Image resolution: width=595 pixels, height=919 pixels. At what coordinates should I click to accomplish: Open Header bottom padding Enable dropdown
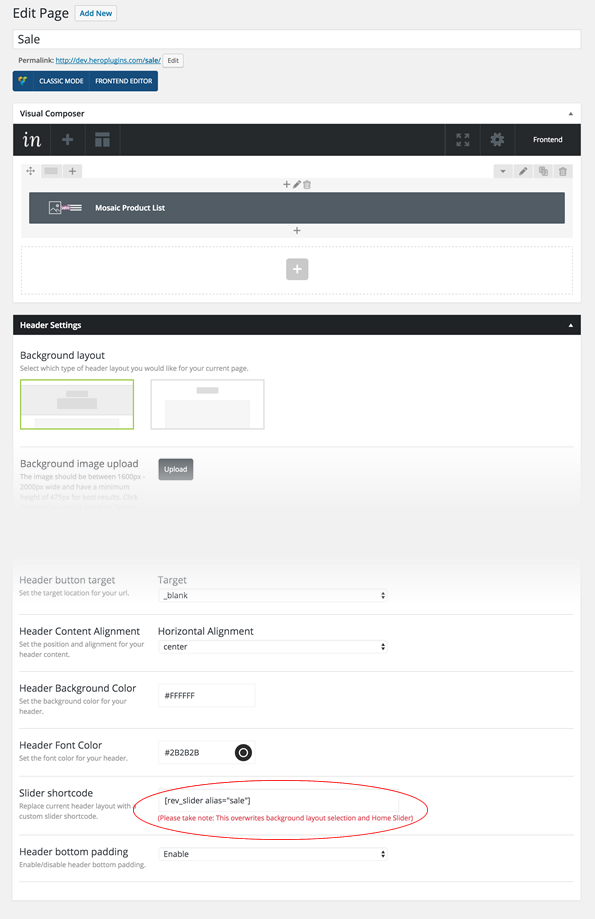tap(273, 854)
